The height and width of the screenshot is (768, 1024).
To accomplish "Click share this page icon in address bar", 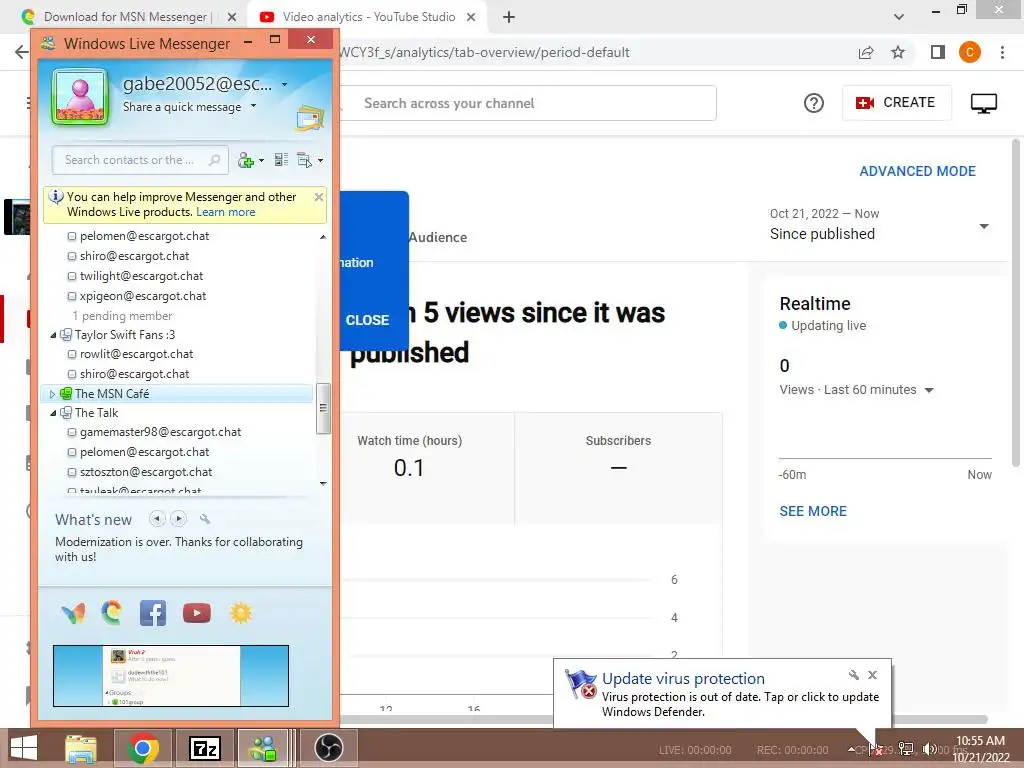I will (866, 52).
